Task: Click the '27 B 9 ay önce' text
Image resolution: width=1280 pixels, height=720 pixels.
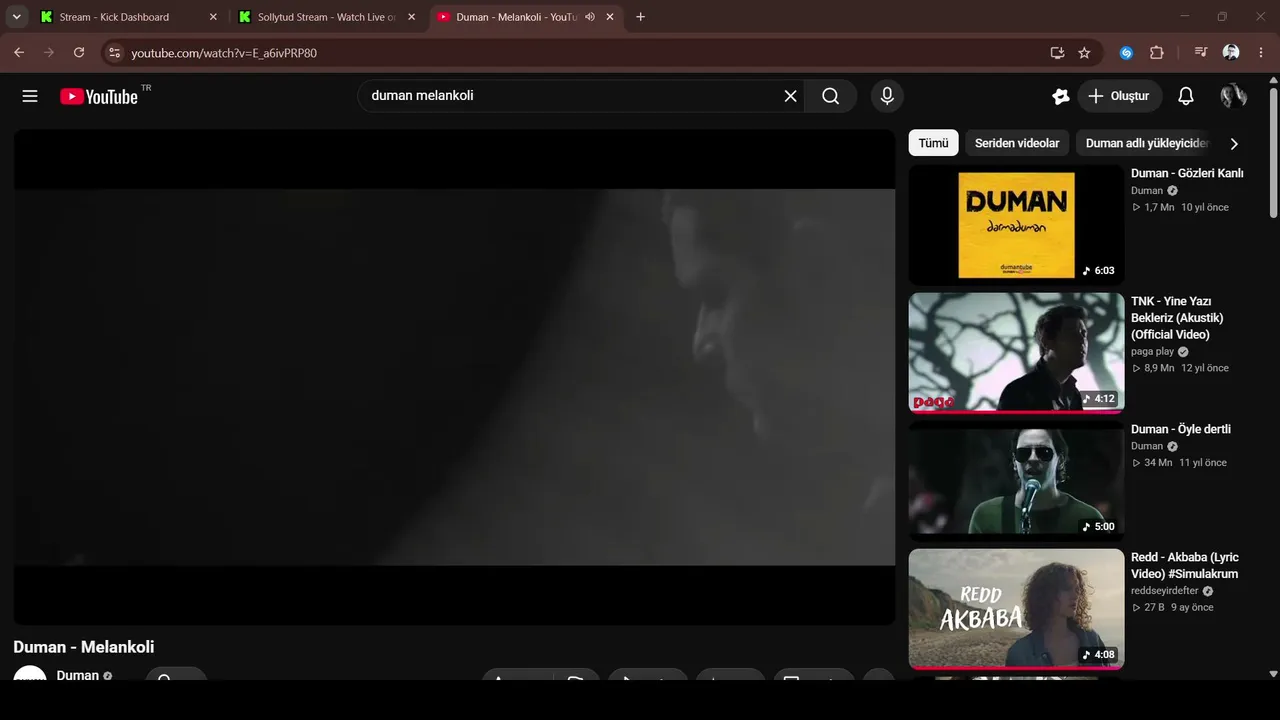Action: point(1172,607)
